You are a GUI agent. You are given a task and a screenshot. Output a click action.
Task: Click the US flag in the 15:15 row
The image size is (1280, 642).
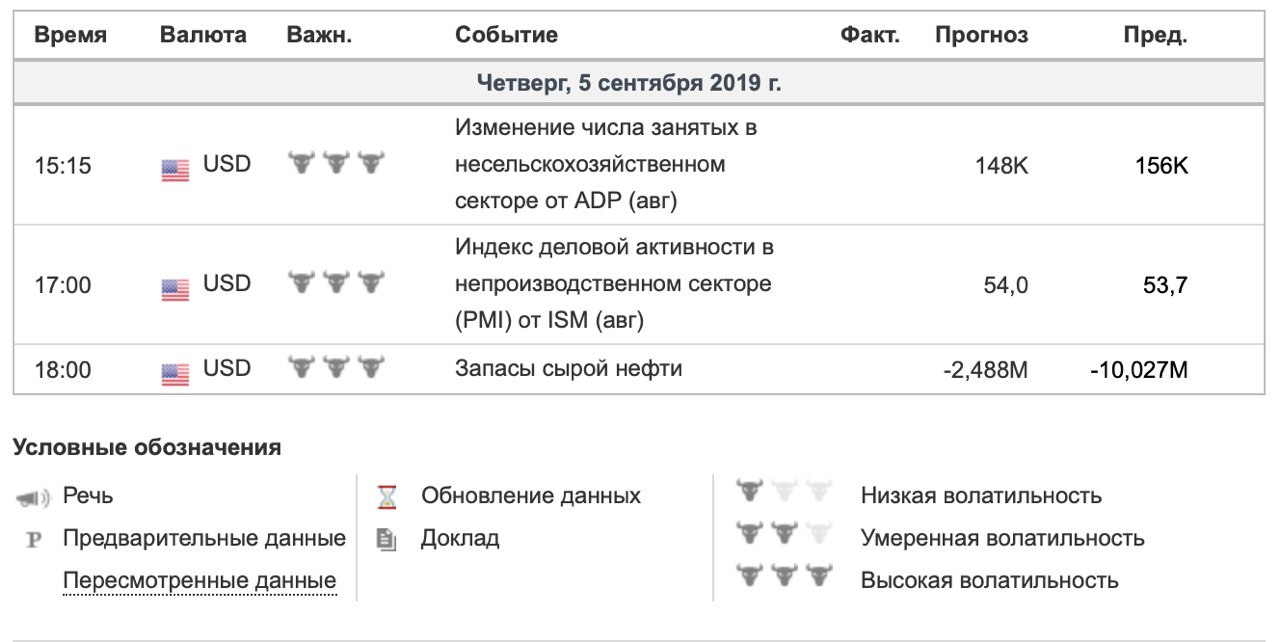tap(175, 171)
